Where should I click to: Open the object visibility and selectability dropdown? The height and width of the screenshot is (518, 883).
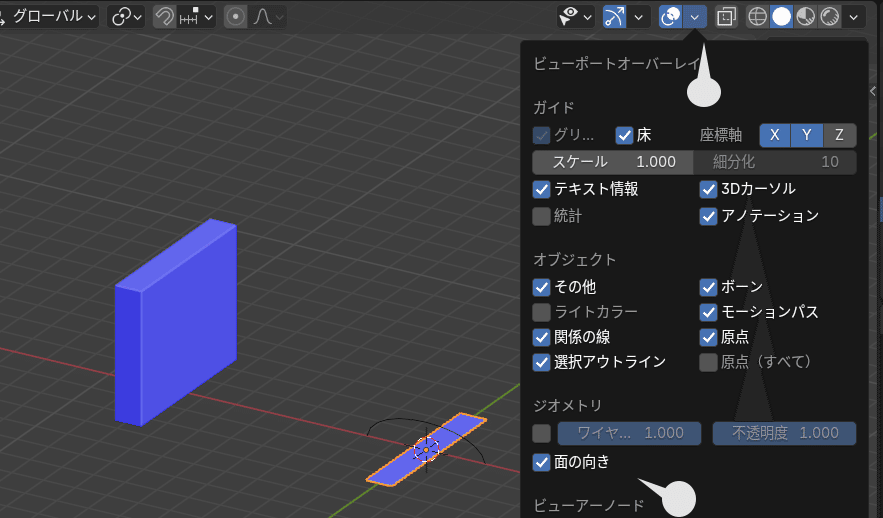[x=575, y=17]
